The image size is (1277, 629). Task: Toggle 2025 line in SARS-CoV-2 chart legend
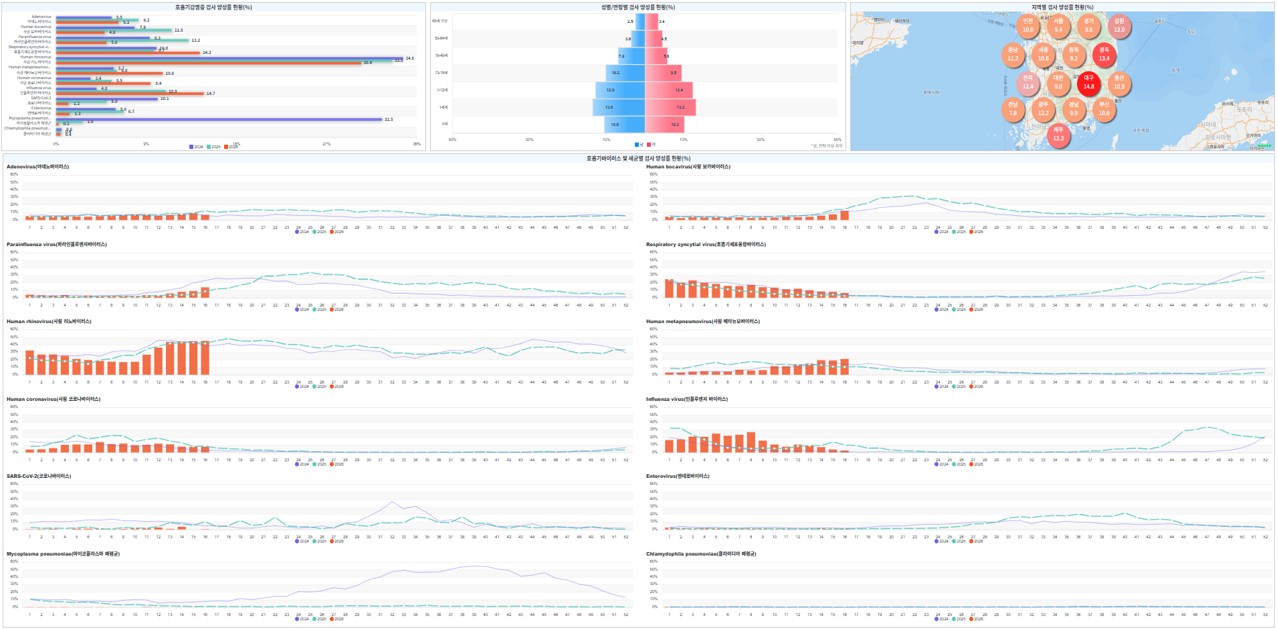(316, 542)
